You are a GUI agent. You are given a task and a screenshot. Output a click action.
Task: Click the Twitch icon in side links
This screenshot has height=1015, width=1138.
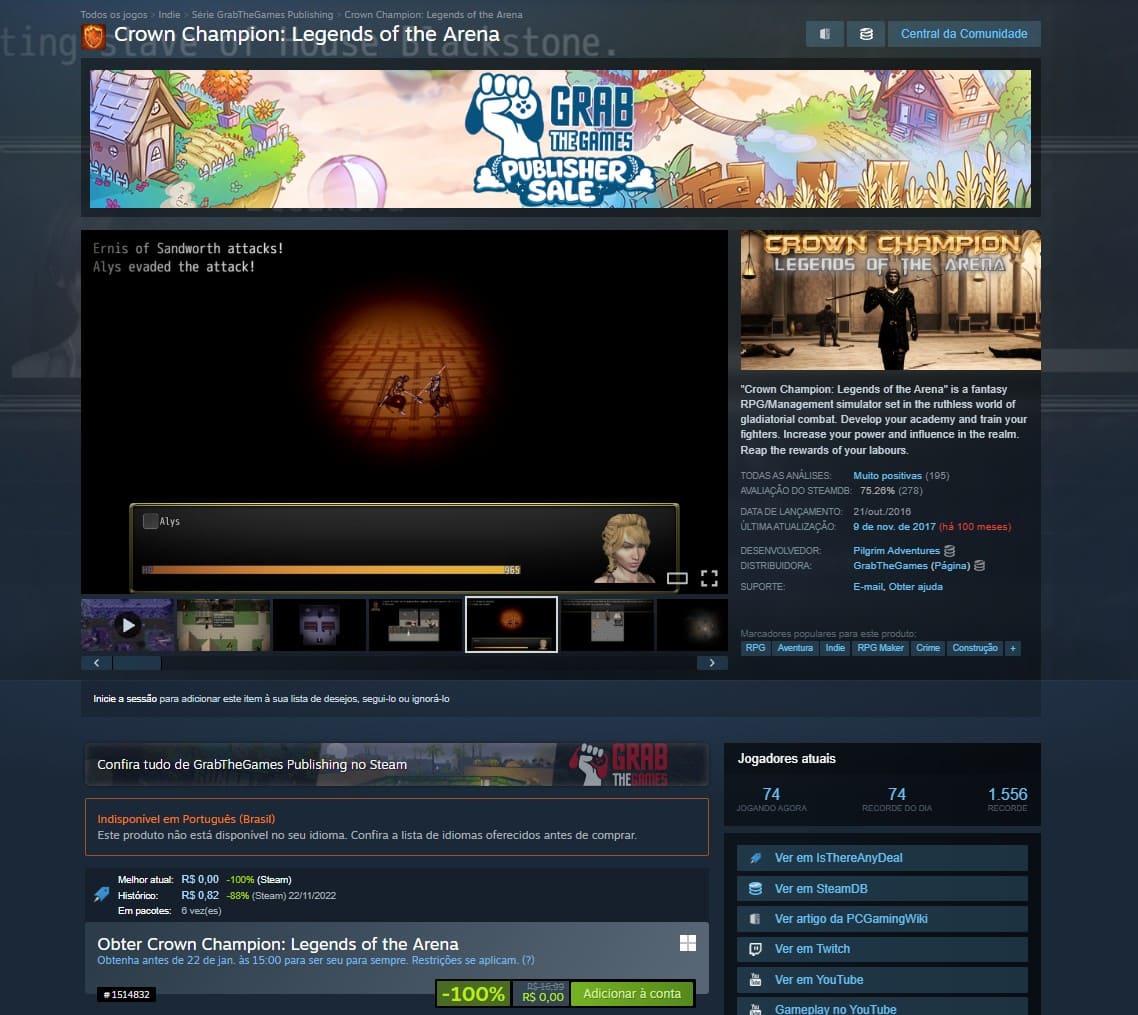pyautogui.click(x=755, y=949)
